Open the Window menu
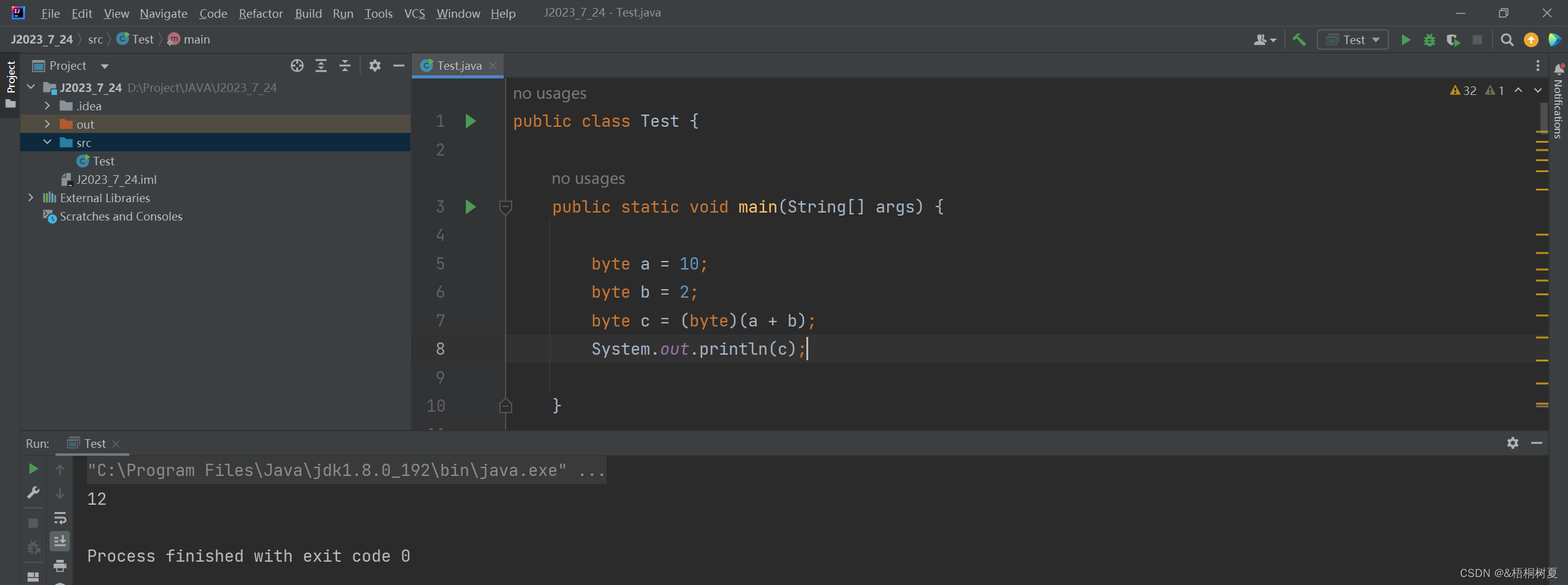Screen dimensions: 1568x585 click(x=458, y=13)
